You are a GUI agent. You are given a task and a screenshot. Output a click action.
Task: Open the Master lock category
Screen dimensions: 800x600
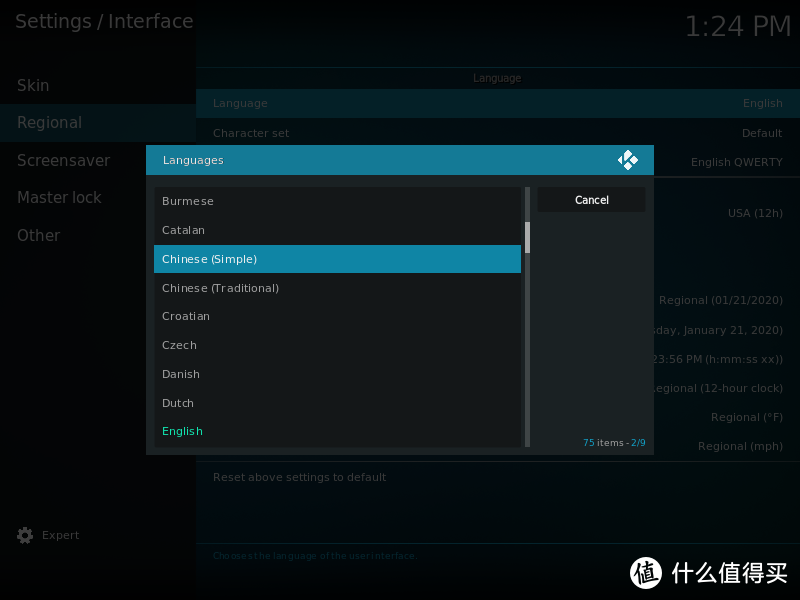(x=98, y=197)
